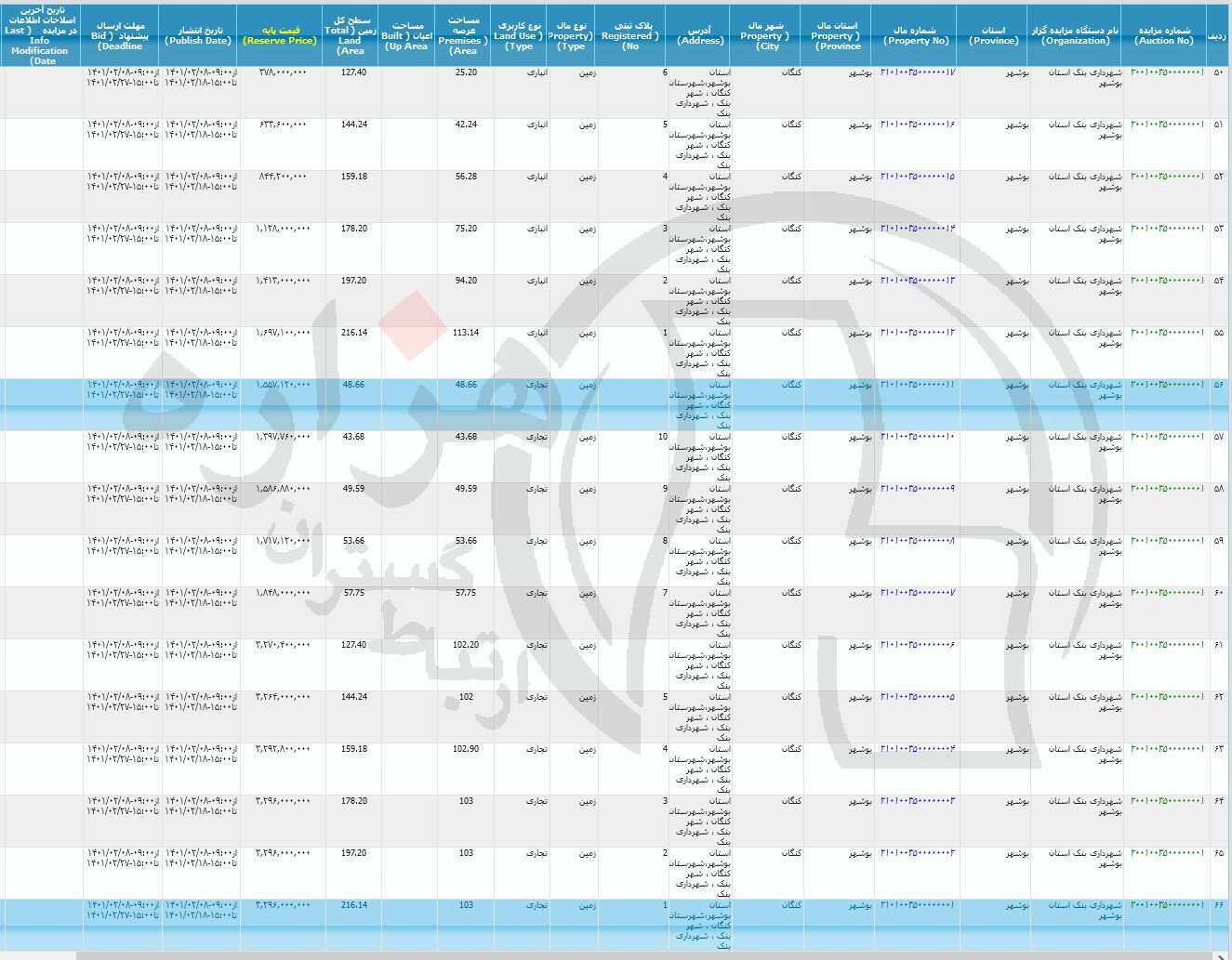Click the Land Use Type column header

pos(519,35)
